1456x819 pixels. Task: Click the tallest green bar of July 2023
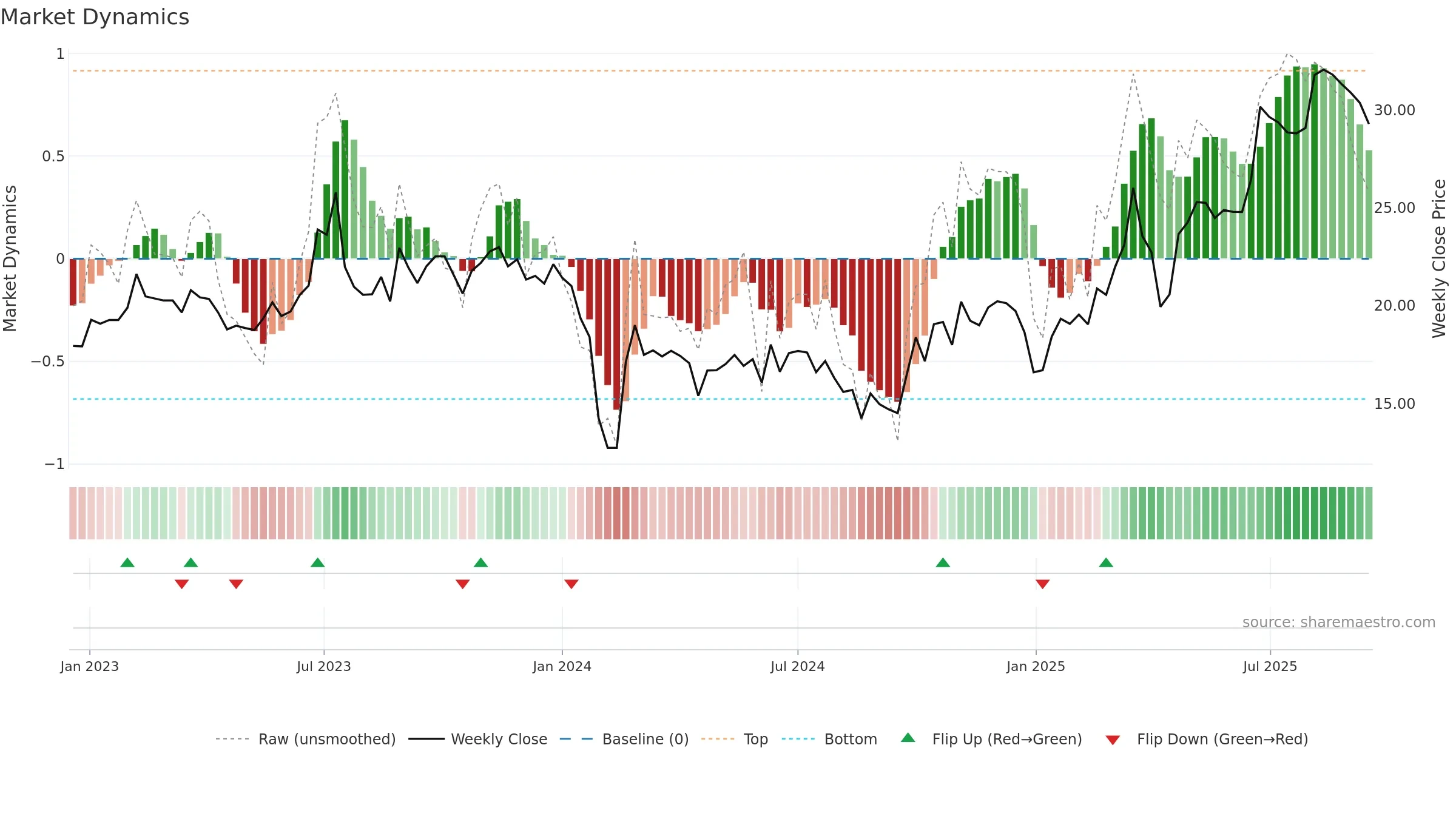(x=345, y=189)
